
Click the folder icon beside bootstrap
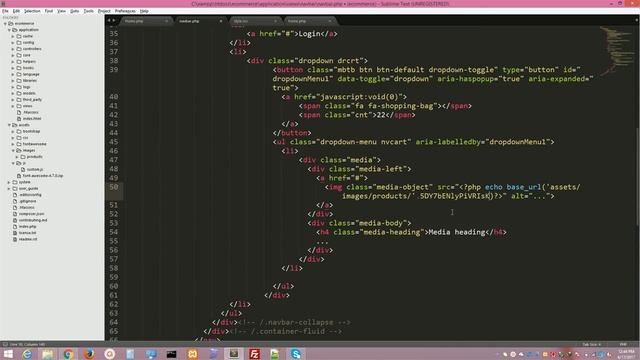[x=19, y=131]
